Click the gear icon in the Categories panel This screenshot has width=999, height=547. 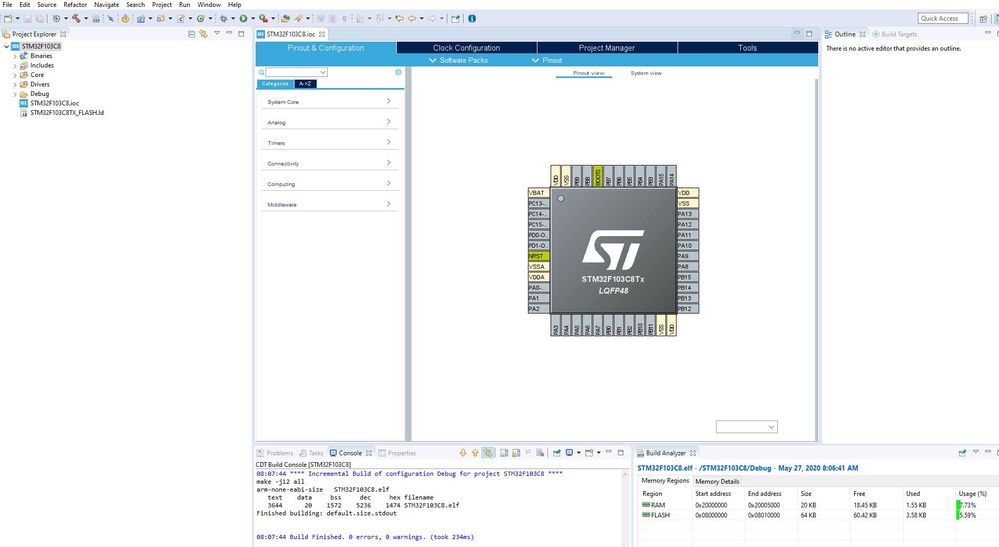pyautogui.click(x=398, y=72)
